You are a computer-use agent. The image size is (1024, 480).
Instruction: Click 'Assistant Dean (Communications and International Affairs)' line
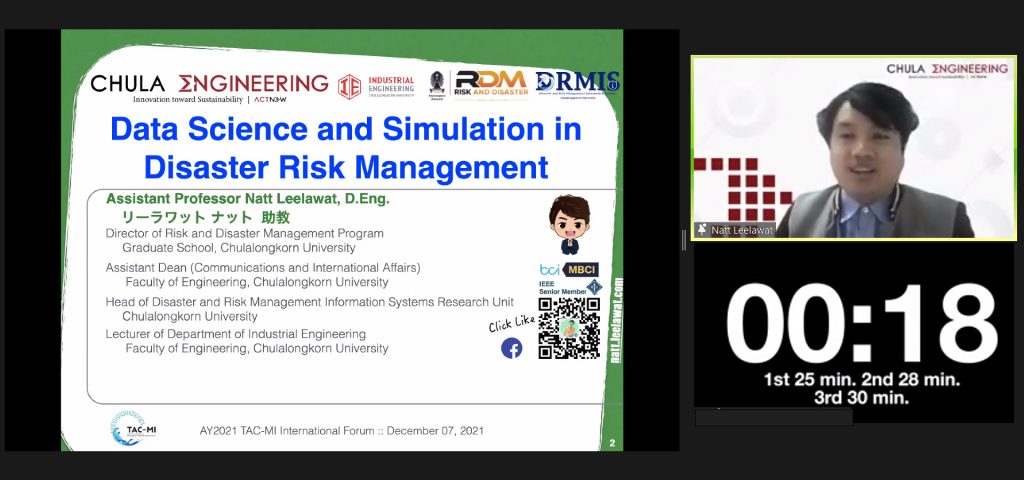[263, 268]
